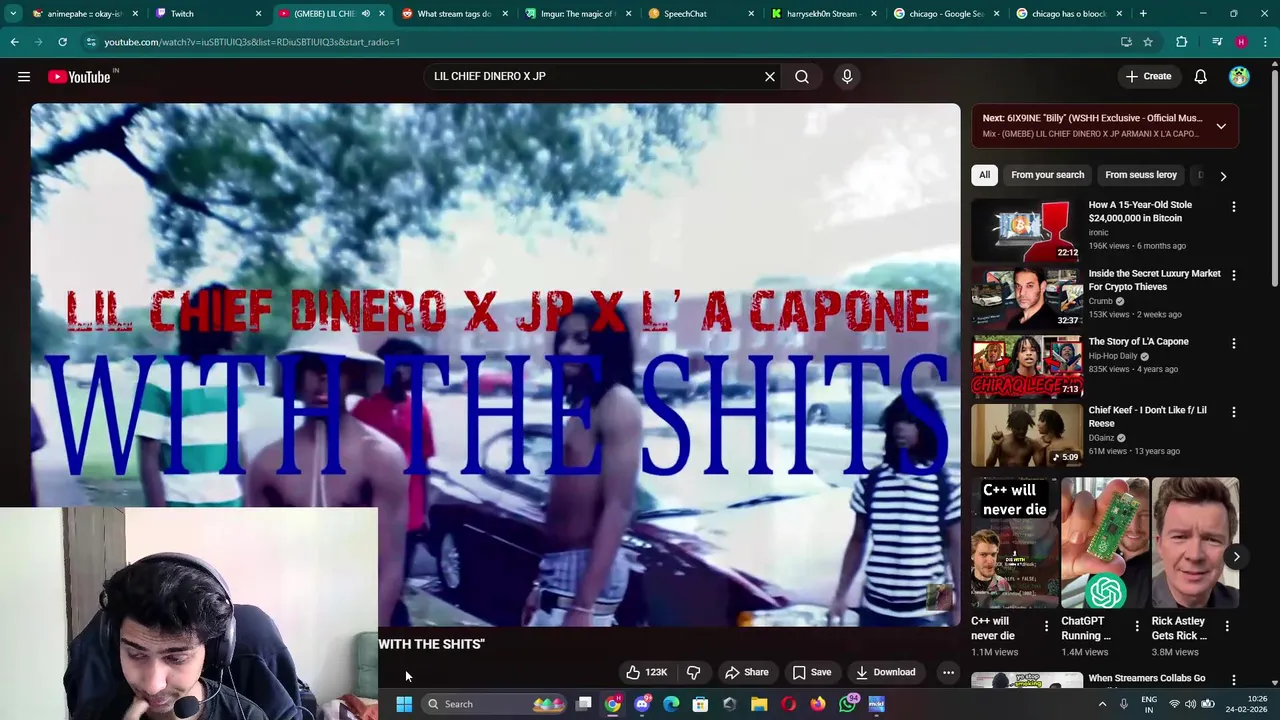Screen dimensions: 1280x720
Task: Open options for Chief Keef video
Action: [1233, 412]
